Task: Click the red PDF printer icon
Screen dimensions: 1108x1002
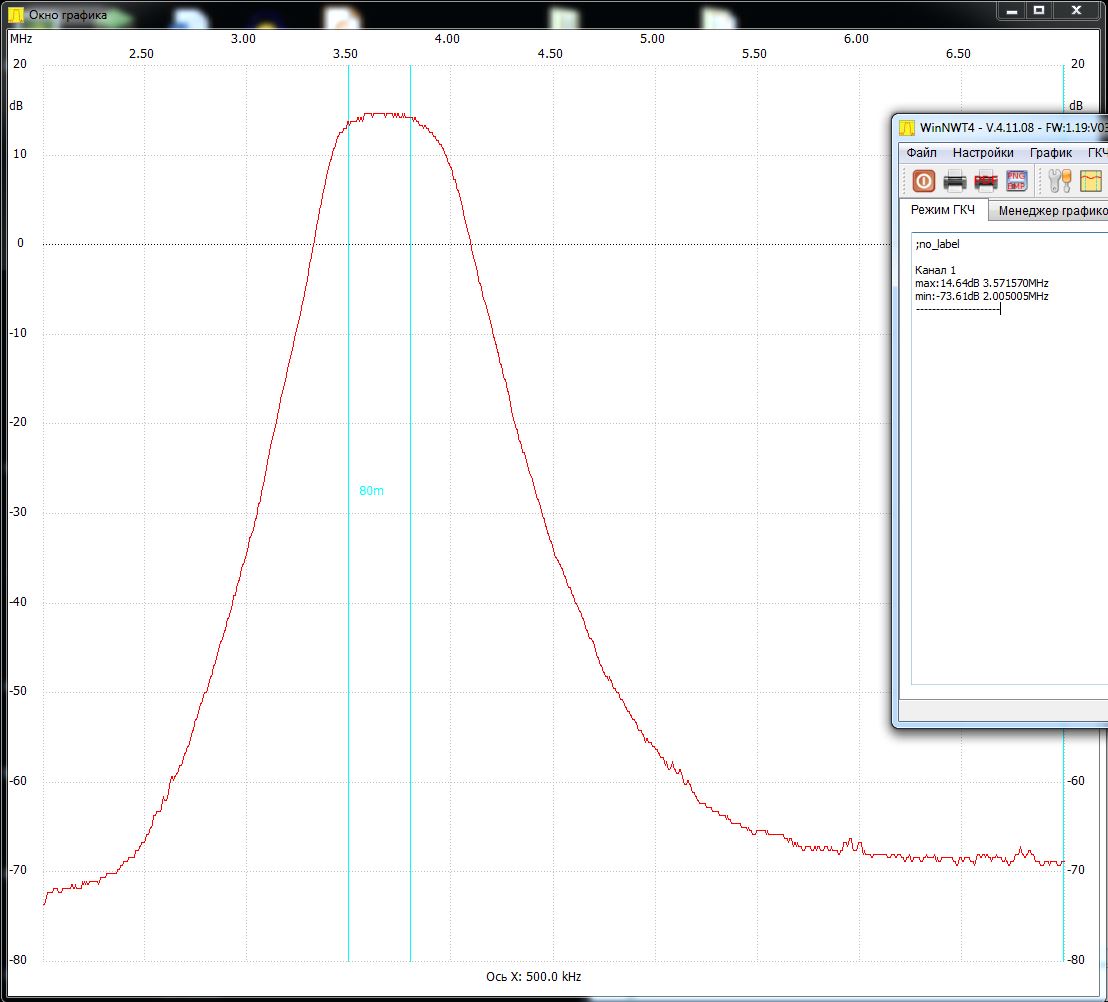Action: 986,182
